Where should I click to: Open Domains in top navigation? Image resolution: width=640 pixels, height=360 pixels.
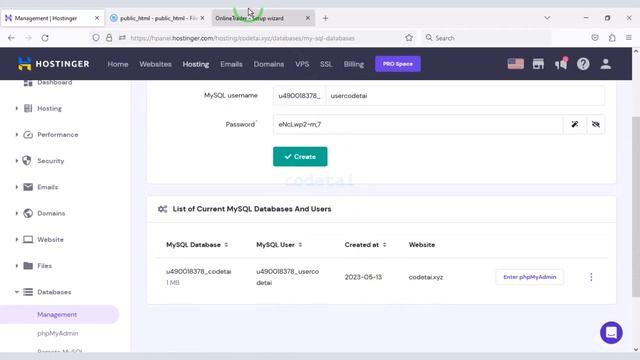[x=269, y=64]
